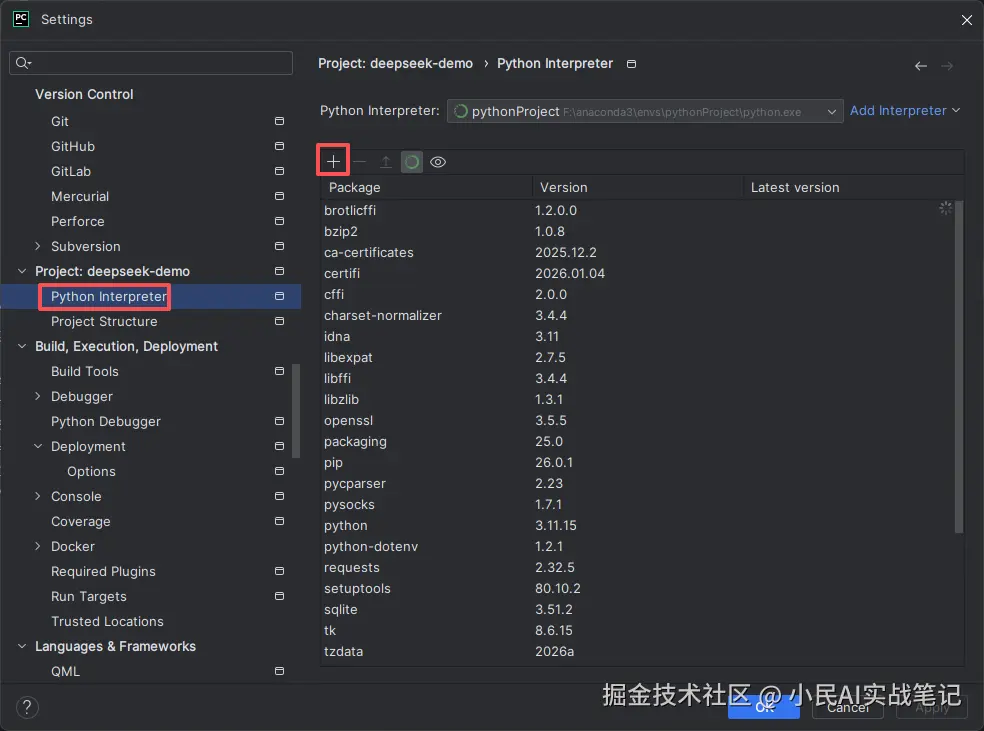Click the project-level icon on Build Tools row
The image size is (984, 731).
[279, 371]
